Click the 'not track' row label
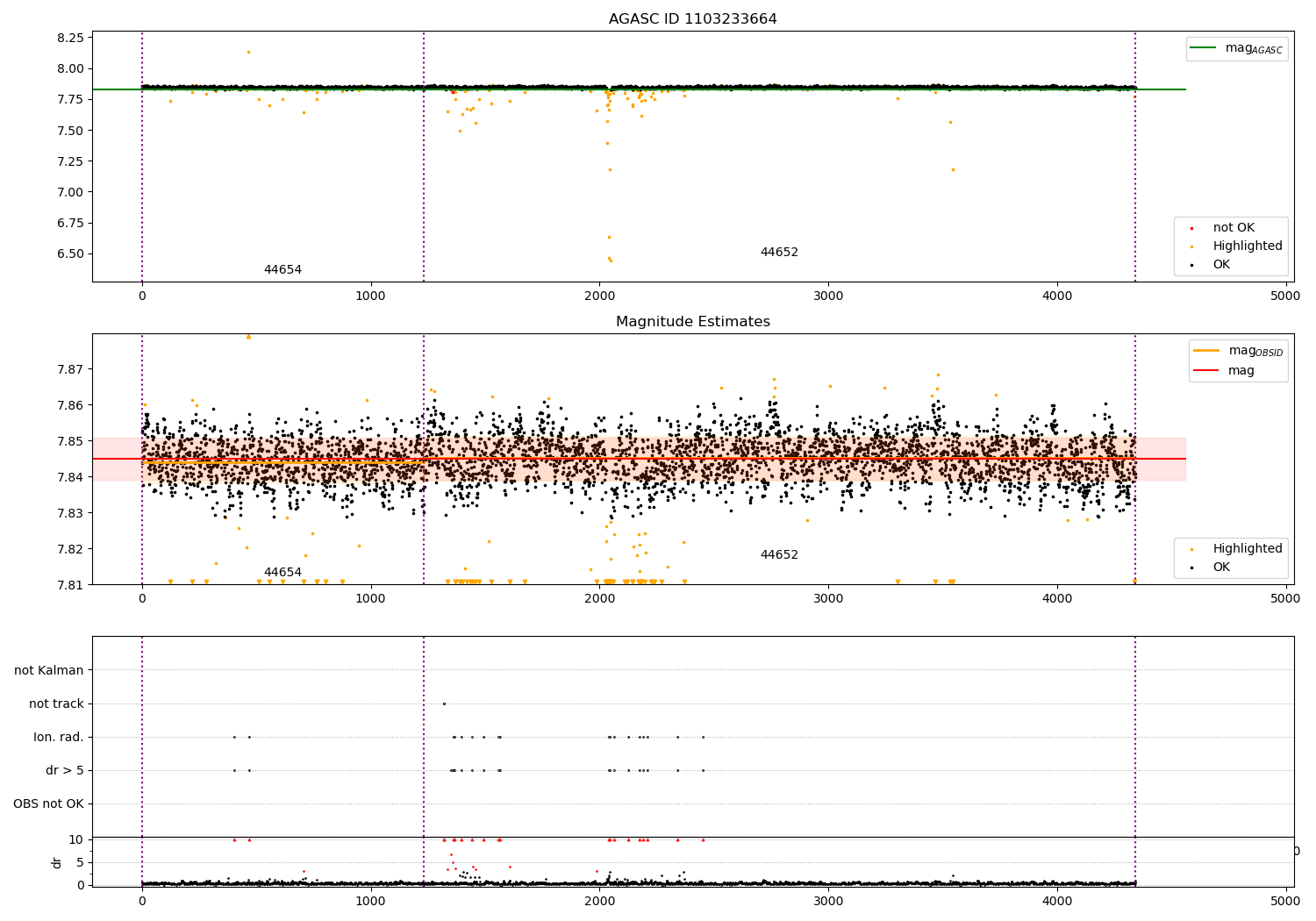Viewport: 1316px width, 921px height. (x=56, y=703)
